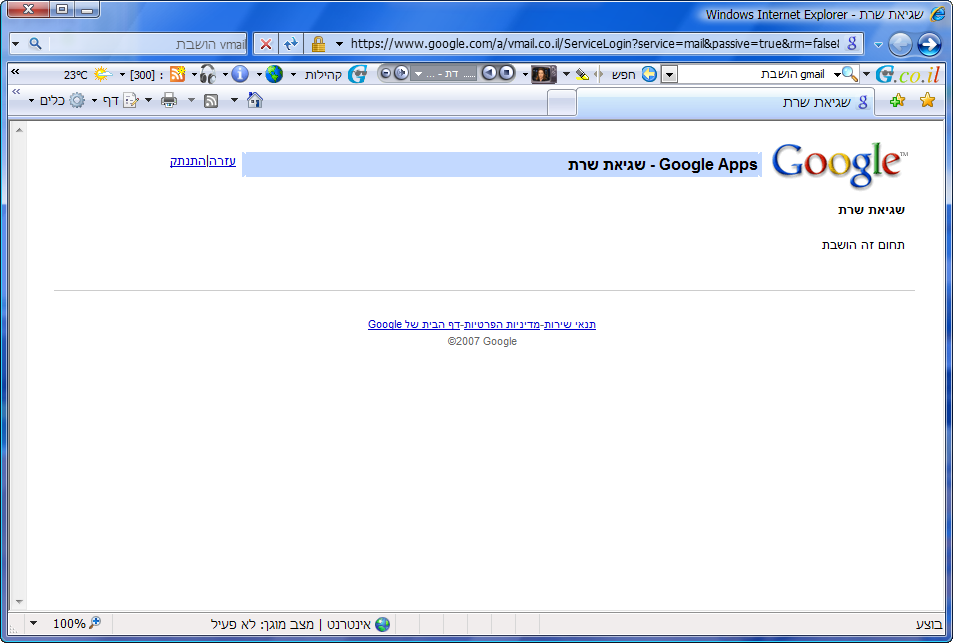Open the 'דף הבית של Google' link

(x=414, y=324)
